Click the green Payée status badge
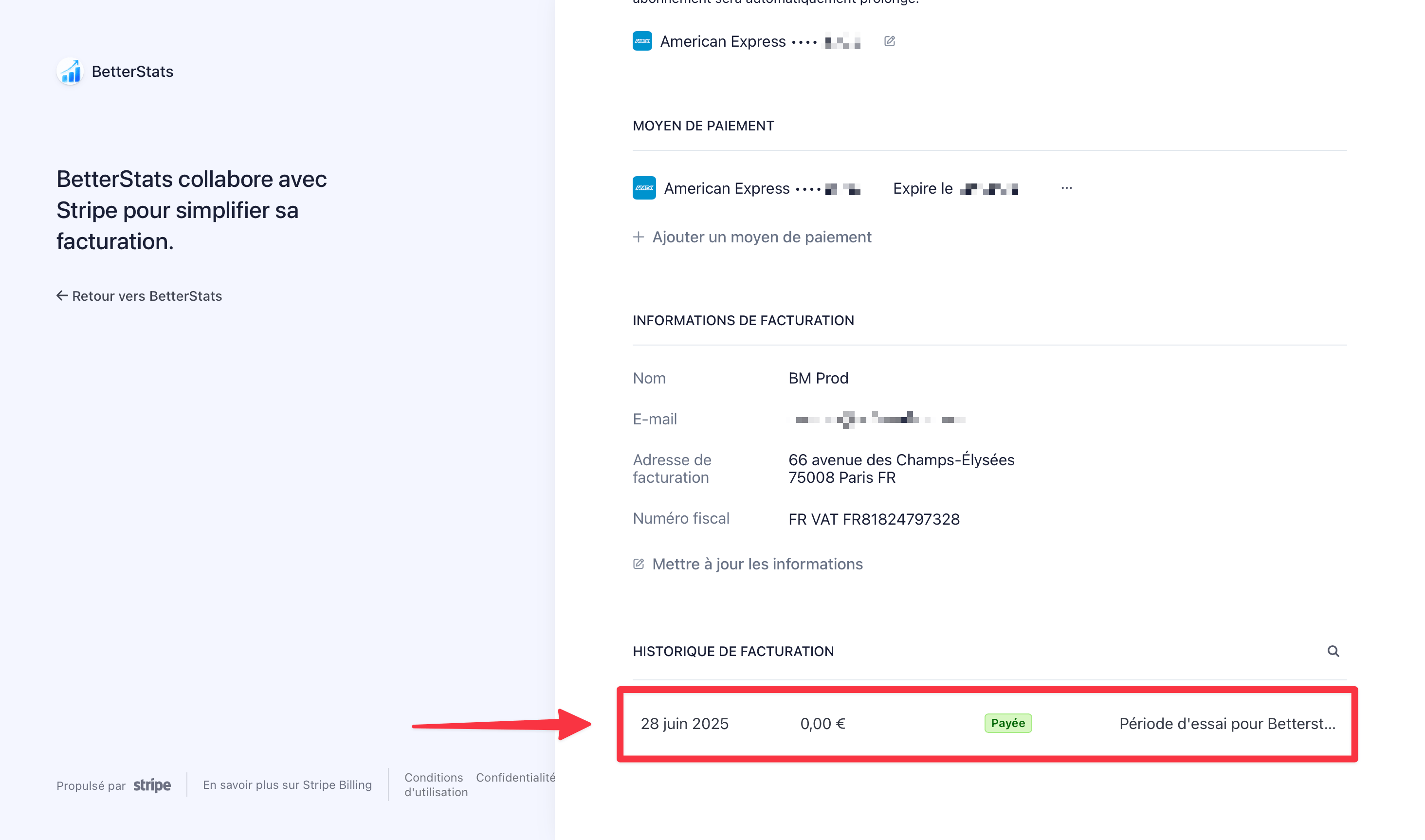 [x=1007, y=723]
